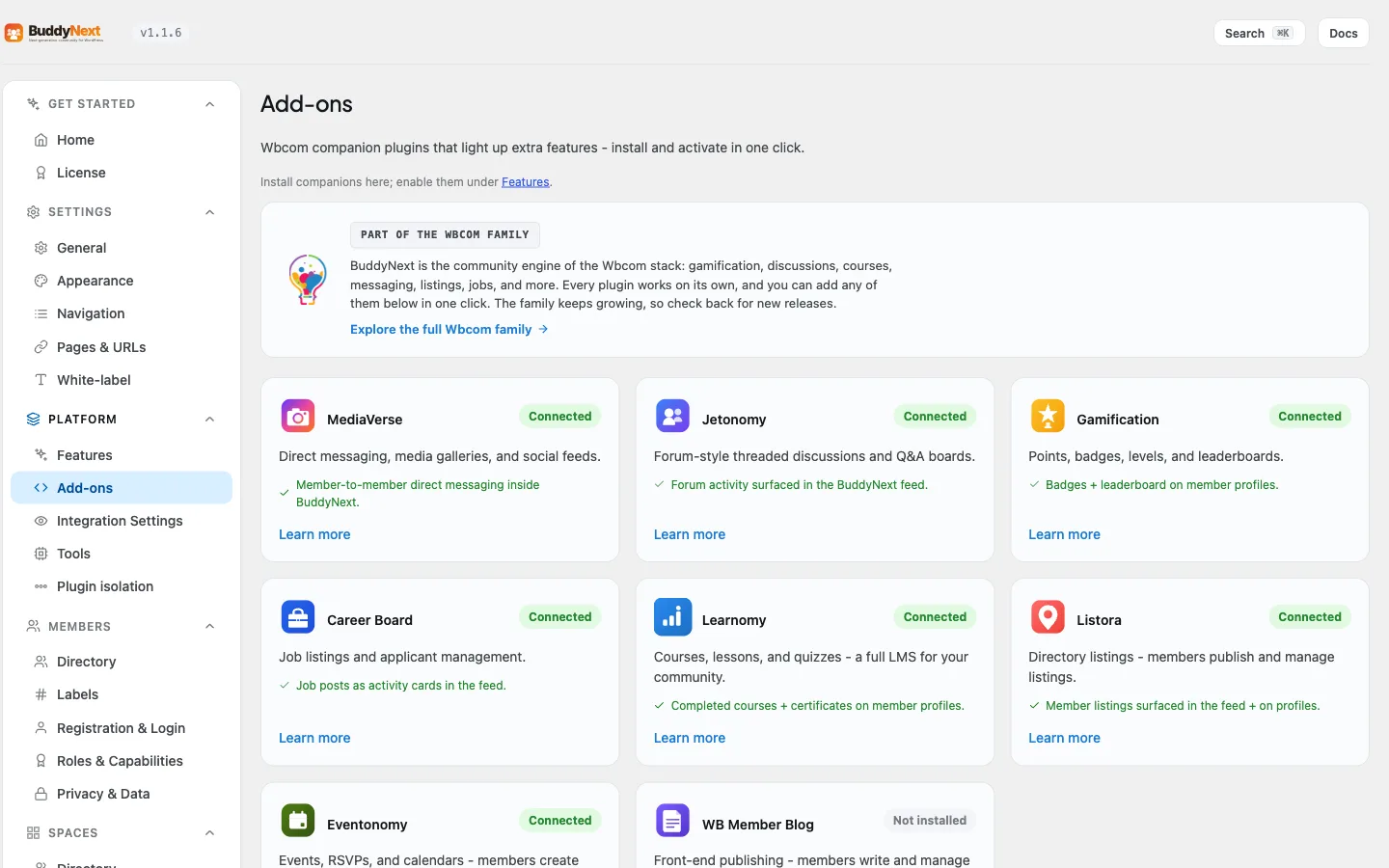This screenshot has height=868, width=1389.
Task: Click the Eventonomy calendar icon
Action: pyautogui.click(x=298, y=821)
